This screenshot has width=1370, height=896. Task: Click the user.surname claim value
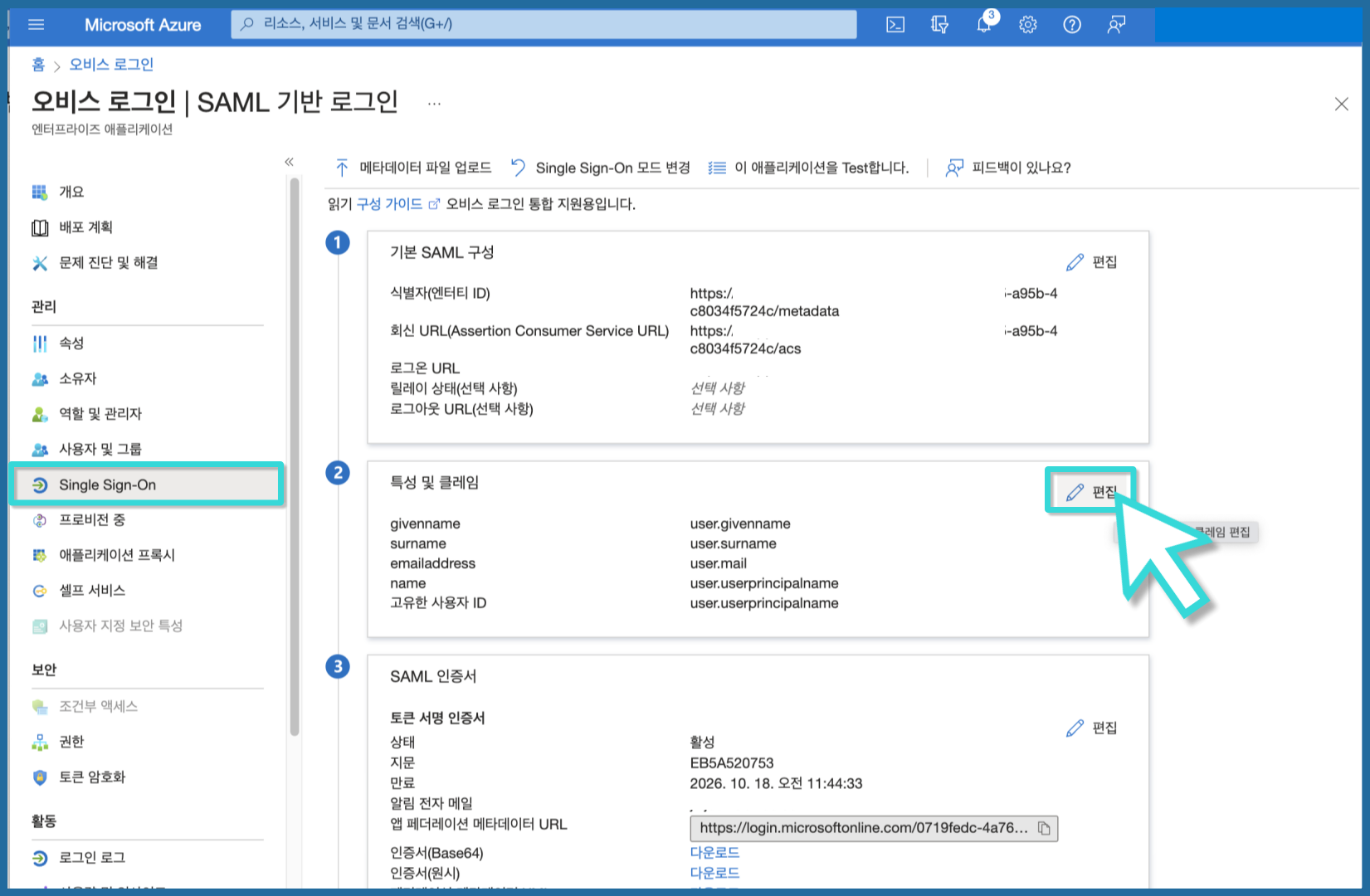coord(734,543)
